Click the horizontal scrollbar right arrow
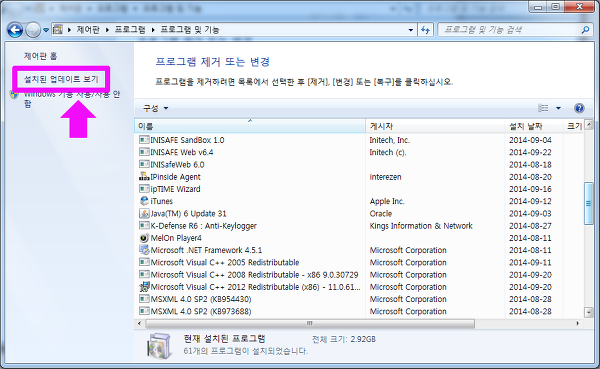Viewport: 600px width, 369px height. (578, 323)
